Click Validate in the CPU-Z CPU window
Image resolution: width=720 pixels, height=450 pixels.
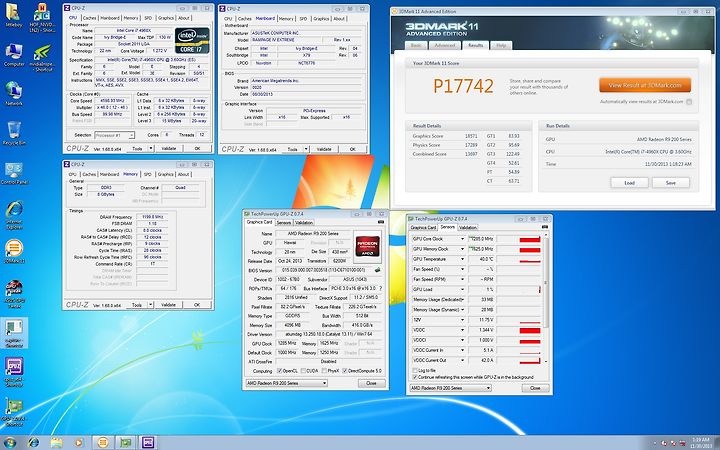pyautogui.click(x=169, y=149)
